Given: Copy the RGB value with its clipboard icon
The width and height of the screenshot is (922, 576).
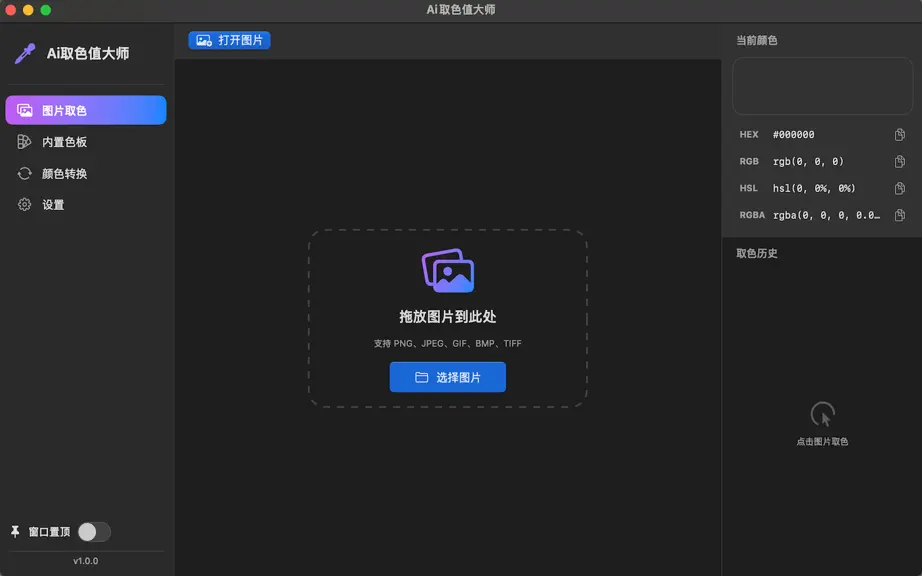Looking at the screenshot, I should [900, 161].
